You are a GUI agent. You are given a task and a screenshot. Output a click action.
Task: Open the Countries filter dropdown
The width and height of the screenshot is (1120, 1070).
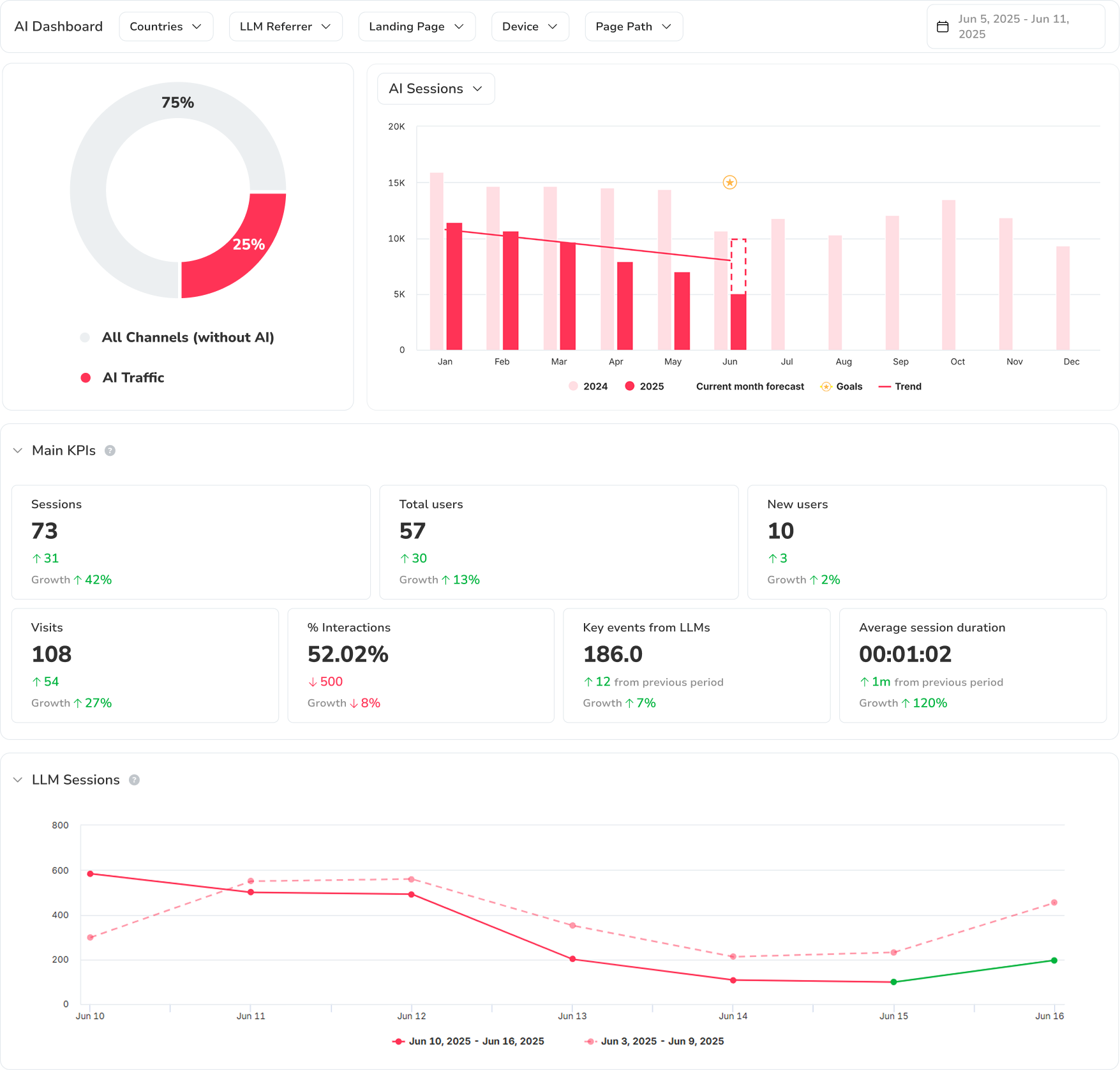[x=166, y=27]
